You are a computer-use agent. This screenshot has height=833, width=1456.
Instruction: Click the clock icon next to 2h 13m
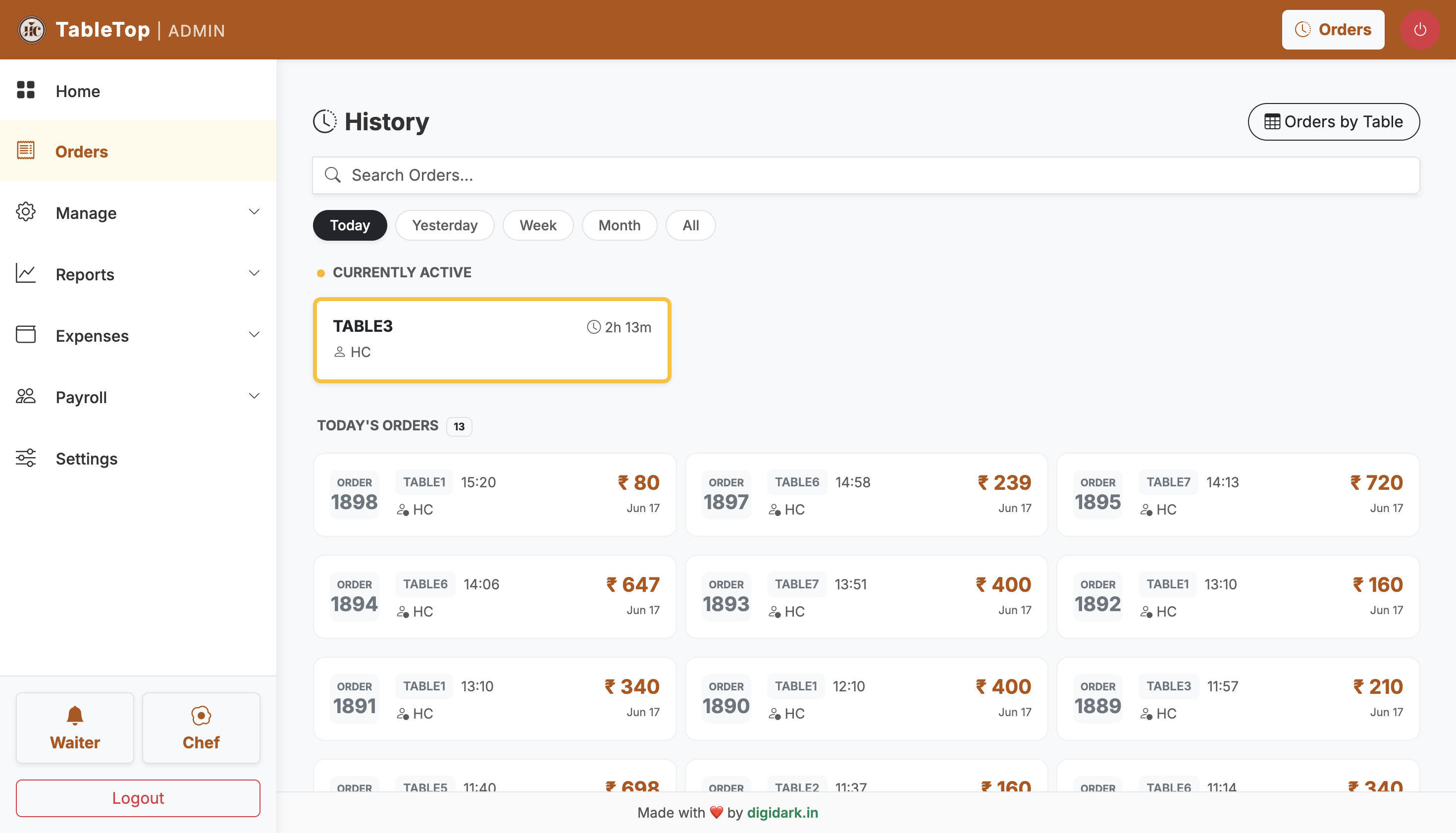click(x=594, y=327)
